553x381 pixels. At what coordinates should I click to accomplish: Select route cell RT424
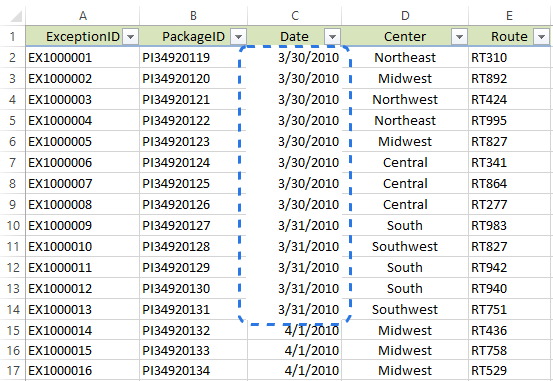(510, 99)
